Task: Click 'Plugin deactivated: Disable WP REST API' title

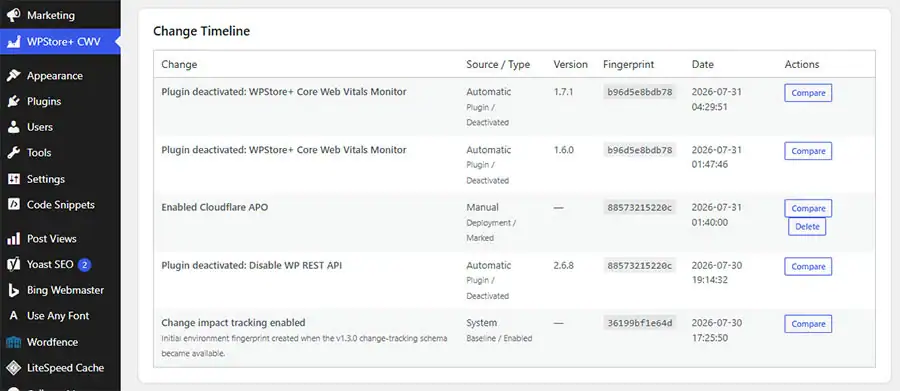Action: 251,265
